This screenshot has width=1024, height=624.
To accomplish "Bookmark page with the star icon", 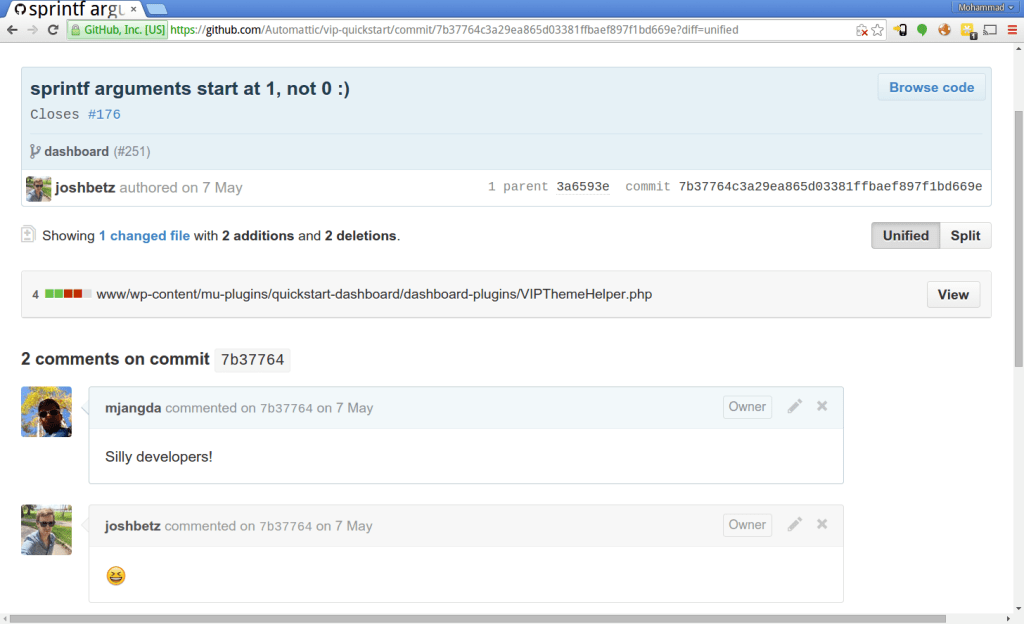I will (x=878, y=30).
